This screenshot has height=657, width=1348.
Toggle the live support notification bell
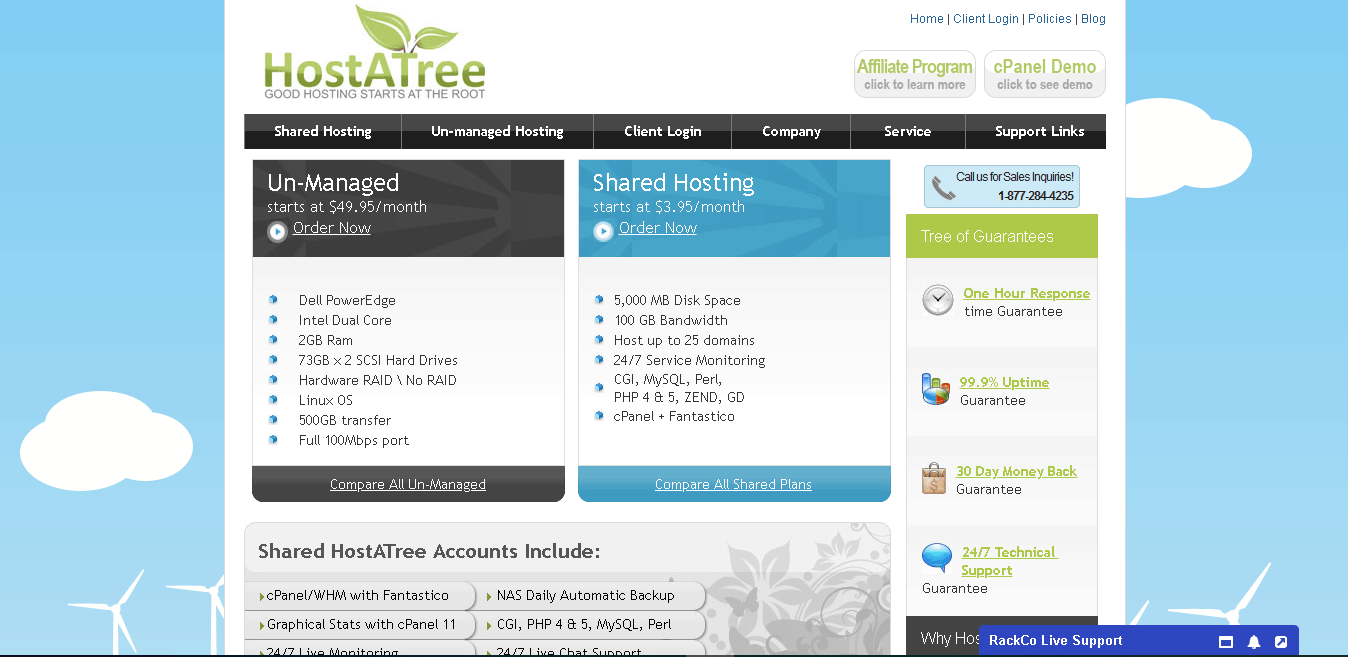click(1254, 642)
